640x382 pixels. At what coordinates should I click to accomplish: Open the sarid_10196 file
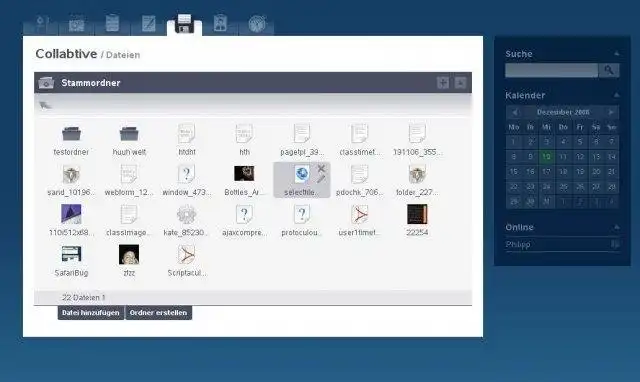coord(71,175)
